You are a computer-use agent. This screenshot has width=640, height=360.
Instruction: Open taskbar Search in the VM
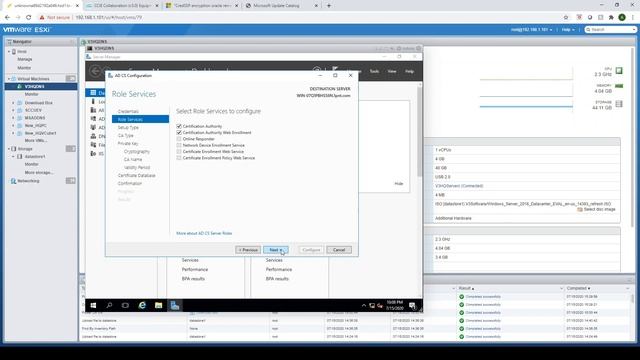click(109, 305)
